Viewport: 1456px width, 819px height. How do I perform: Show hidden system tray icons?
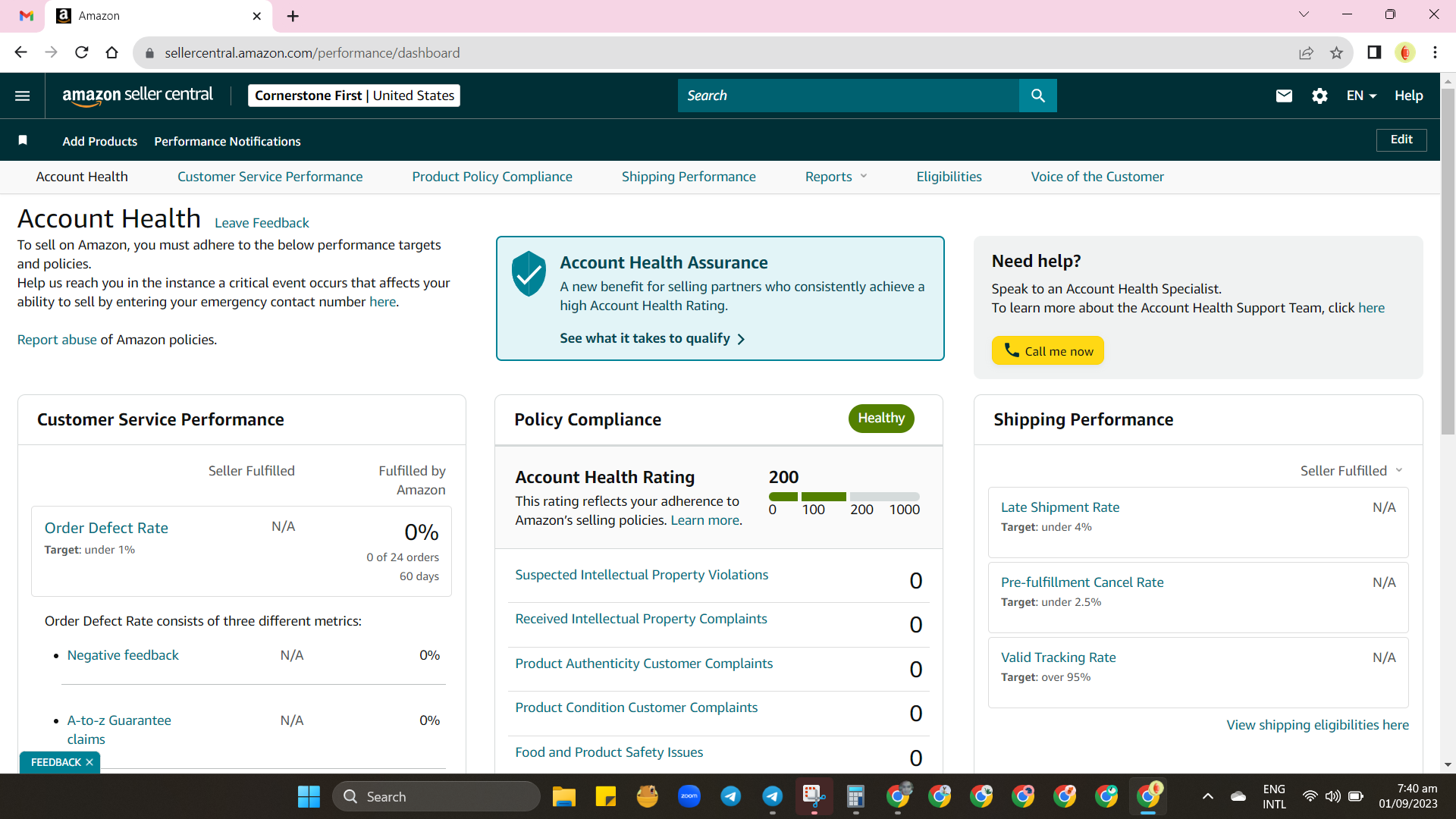click(x=1208, y=796)
